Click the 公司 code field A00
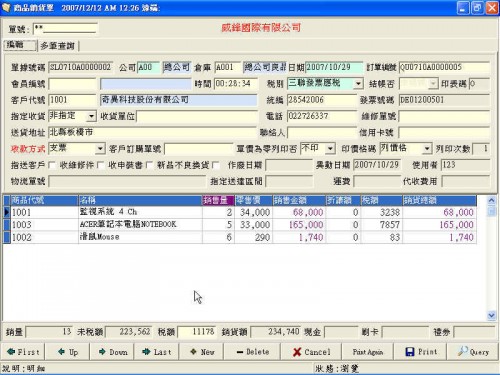 click(148, 67)
